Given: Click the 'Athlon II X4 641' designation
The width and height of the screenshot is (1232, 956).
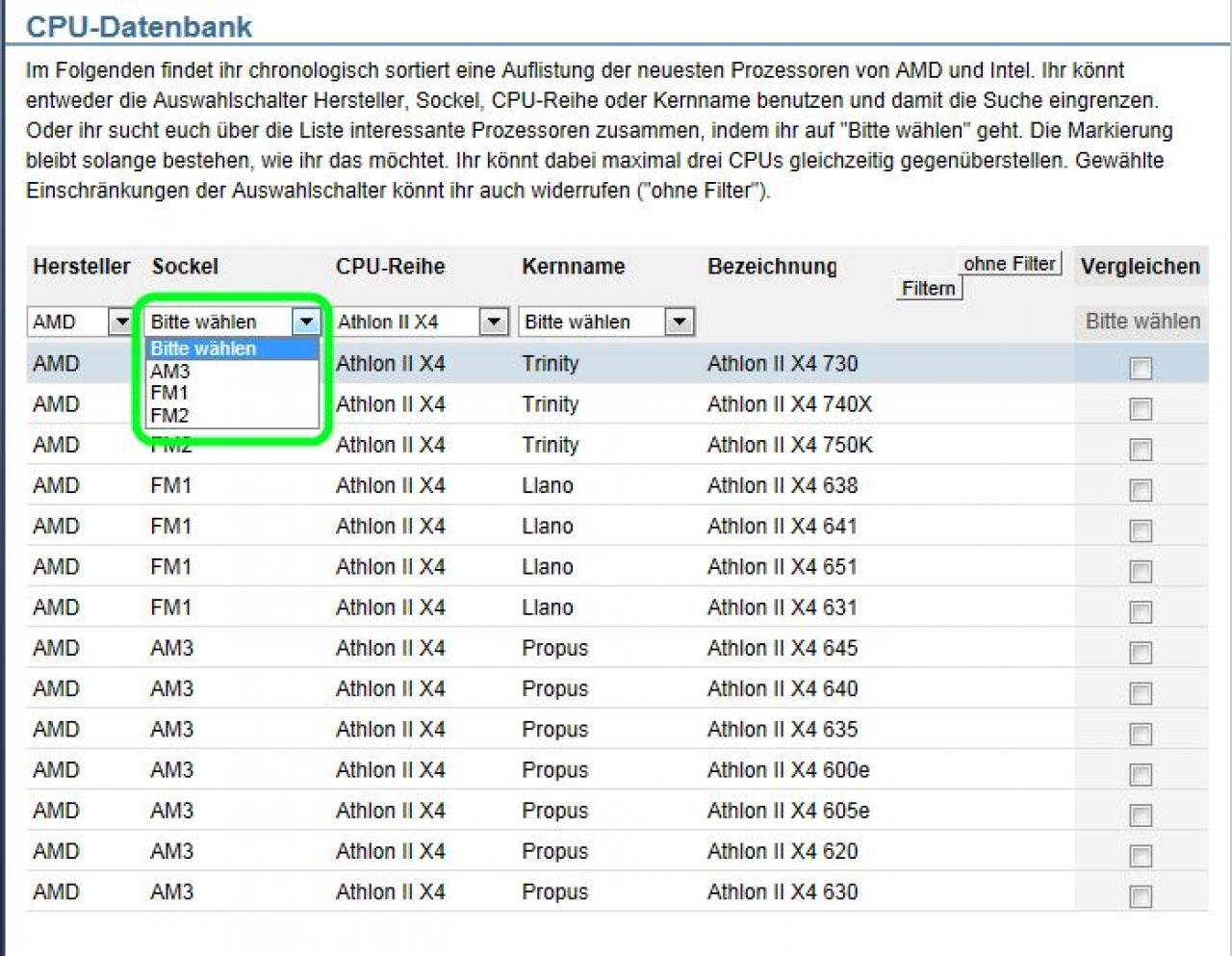Looking at the screenshot, I should (783, 526).
